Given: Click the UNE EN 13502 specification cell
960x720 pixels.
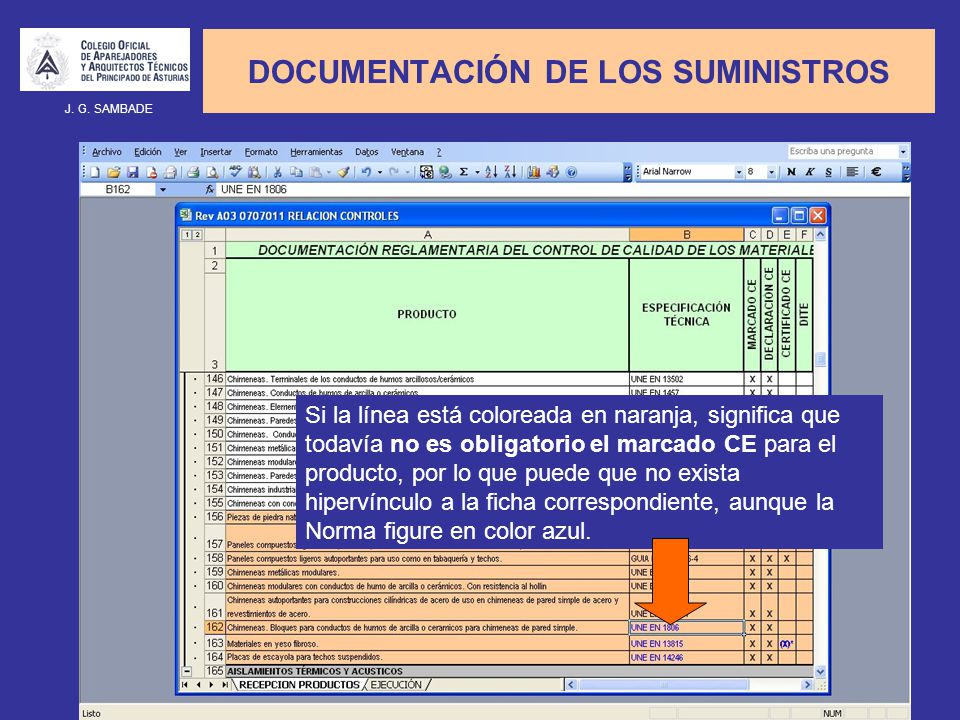Looking at the screenshot, I should [x=686, y=379].
